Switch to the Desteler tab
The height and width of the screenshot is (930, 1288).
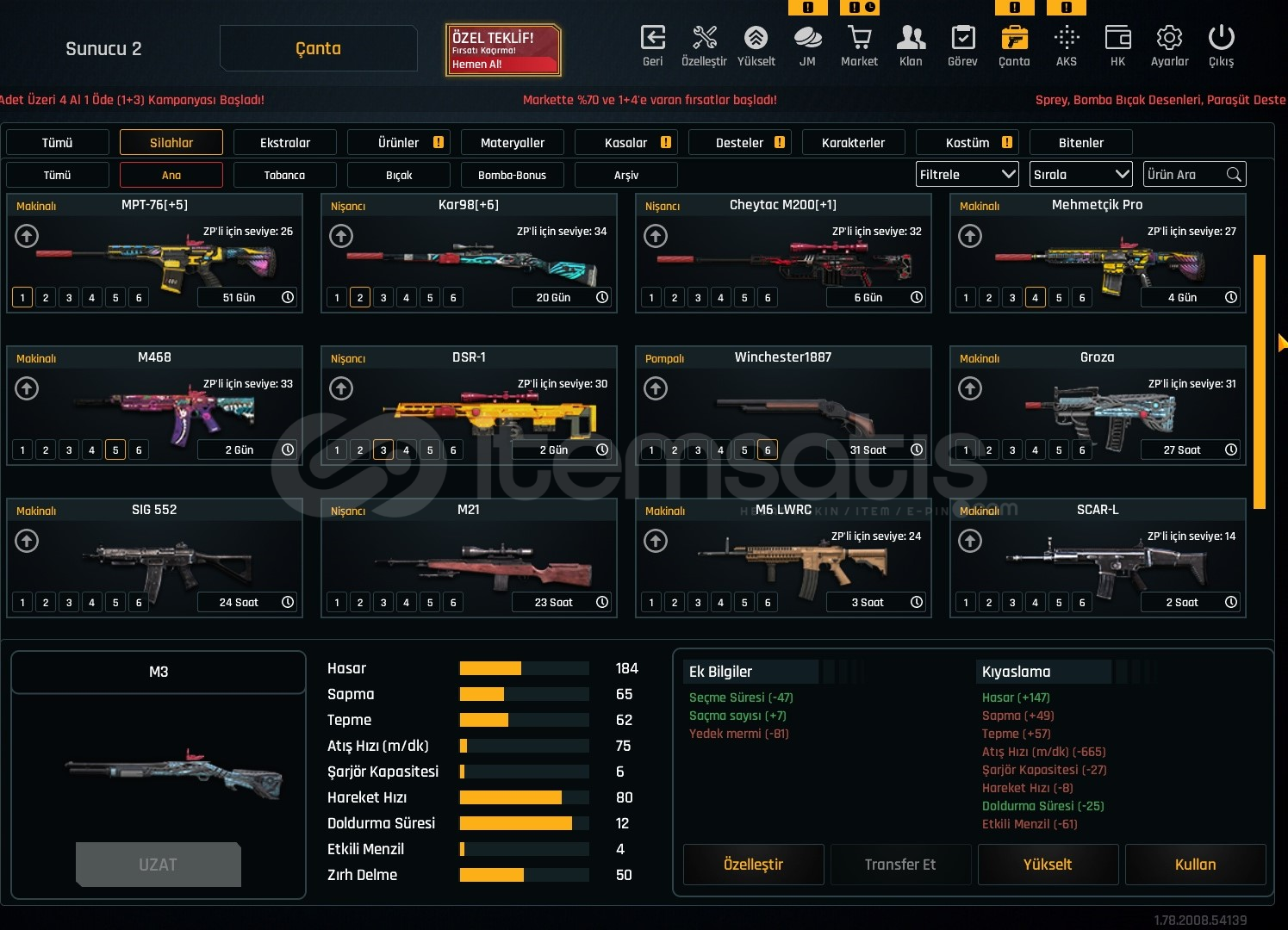tap(740, 142)
